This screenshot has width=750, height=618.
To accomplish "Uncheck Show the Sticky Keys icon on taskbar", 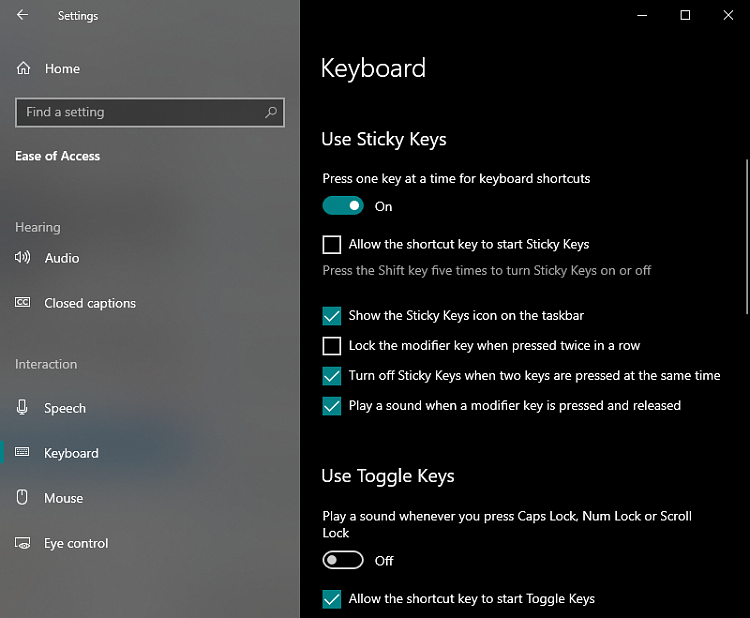I will pyautogui.click(x=332, y=315).
